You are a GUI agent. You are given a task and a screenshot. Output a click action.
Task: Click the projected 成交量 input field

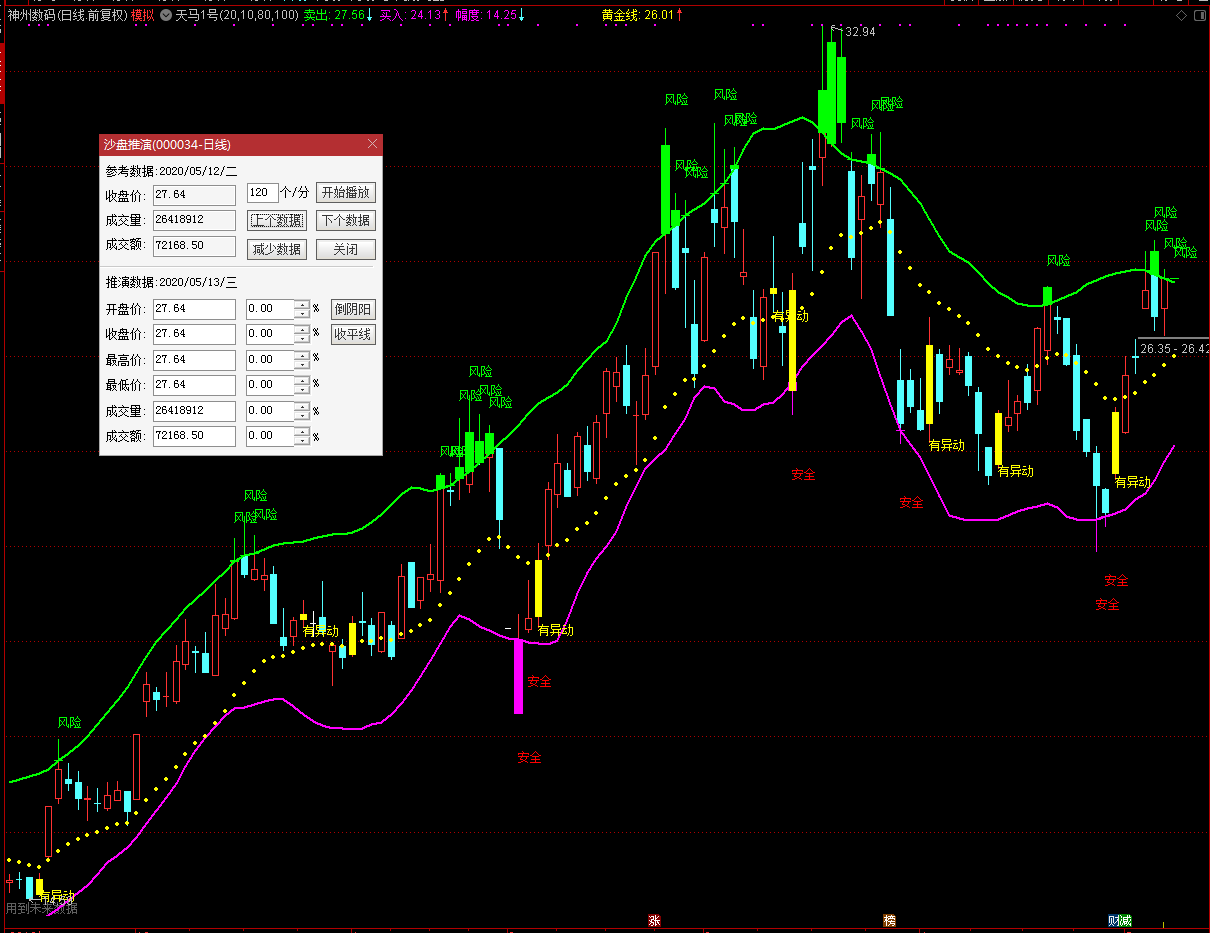point(194,411)
